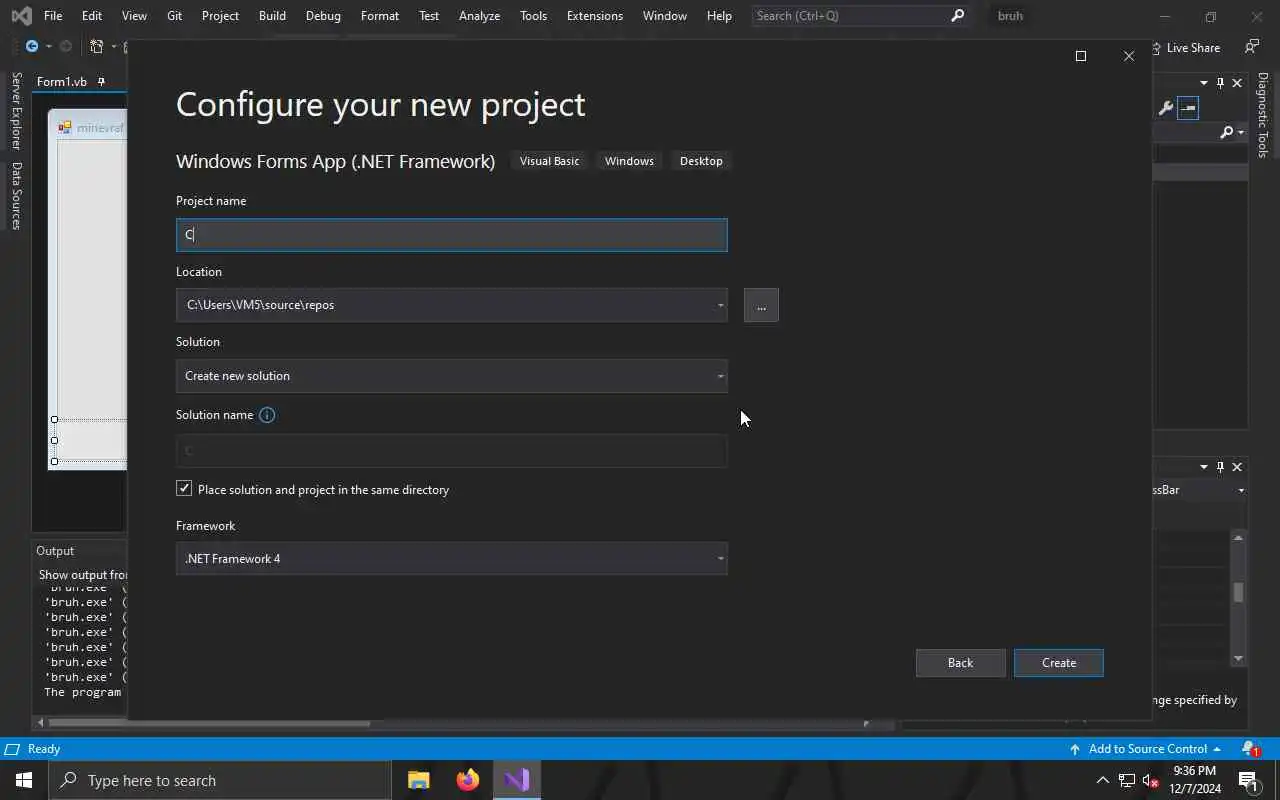Screen dimensions: 1280x800
Task: Uncheck Place solution and project in same directory
Action: click(184, 488)
